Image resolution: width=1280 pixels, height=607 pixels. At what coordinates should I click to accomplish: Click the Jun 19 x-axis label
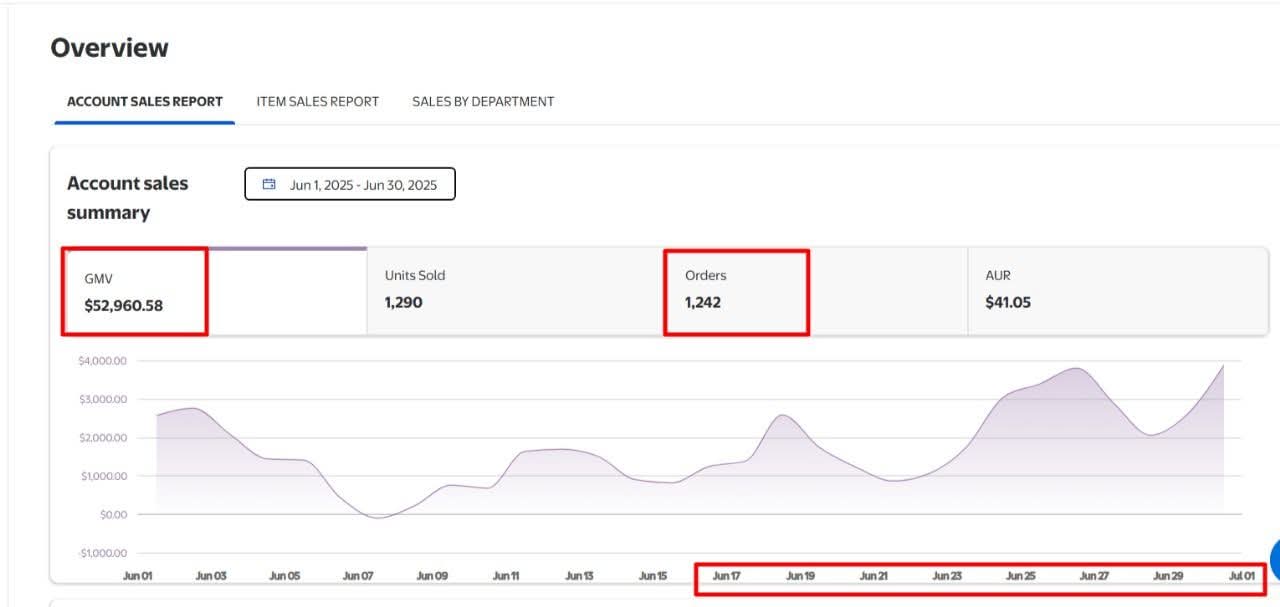(x=800, y=576)
